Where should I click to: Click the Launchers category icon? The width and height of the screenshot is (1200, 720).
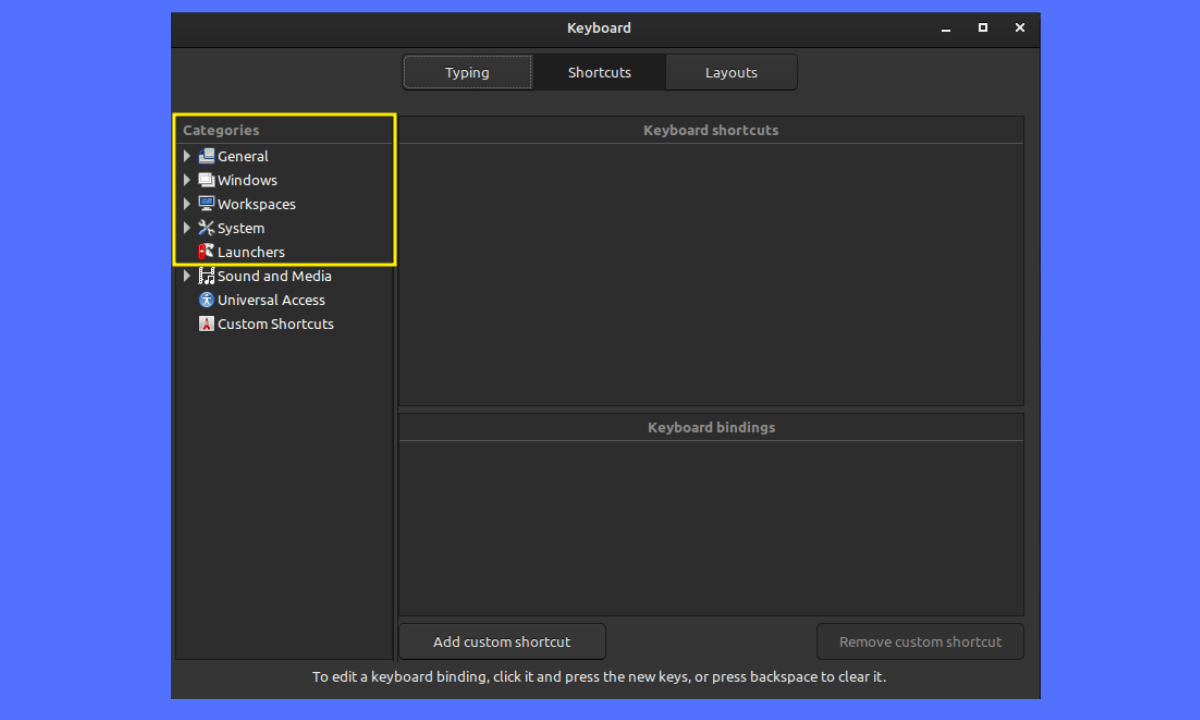pyautogui.click(x=206, y=252)
